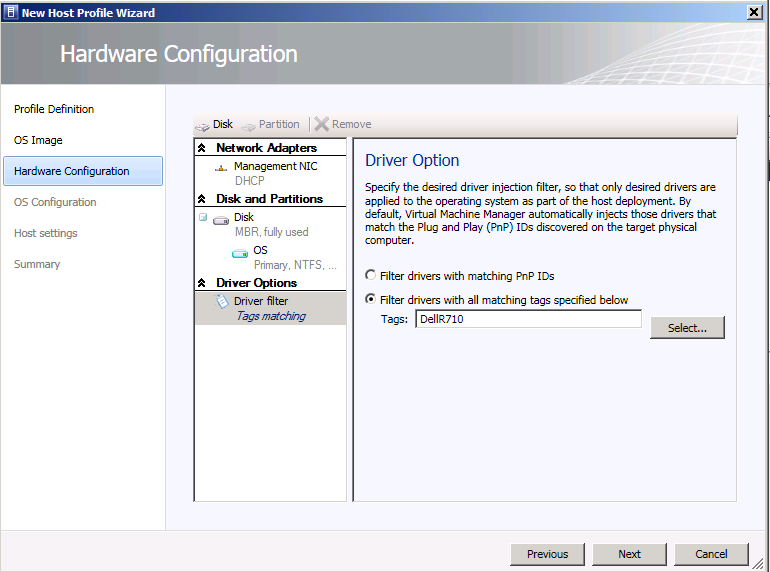The height and width of the screenshot is (572, 770).
Task: Collapse the Driver Options section
Action: coord(202,283)
